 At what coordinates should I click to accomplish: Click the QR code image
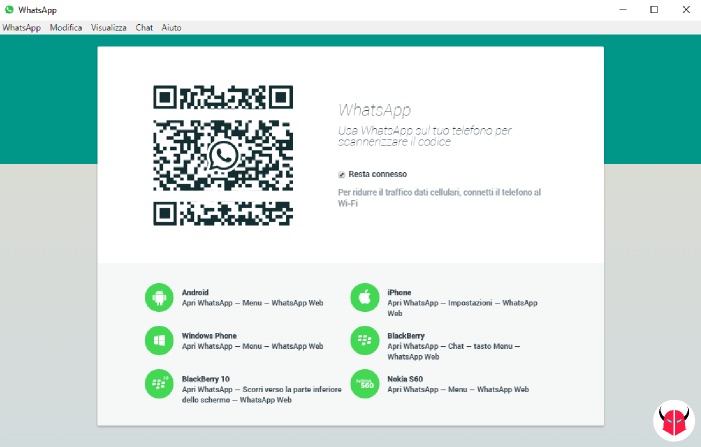(223, 155)
